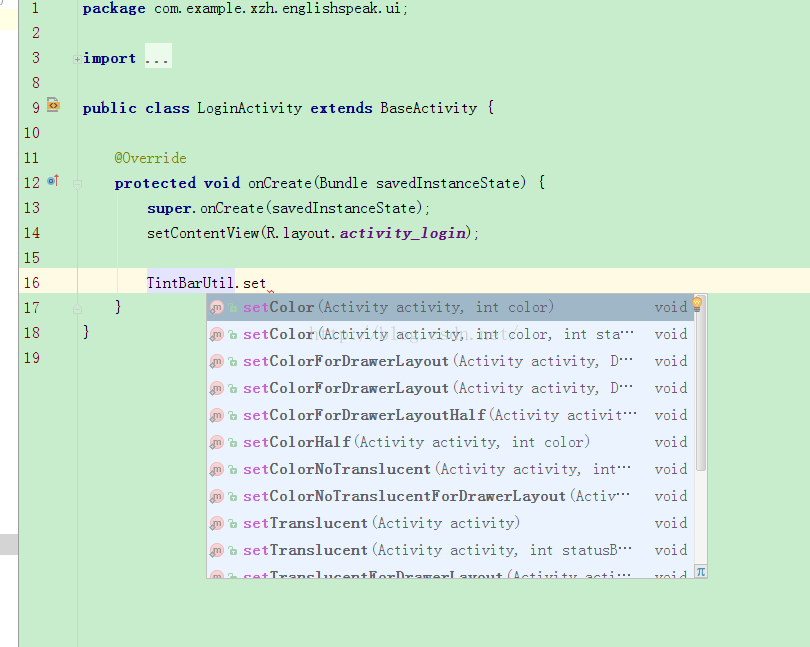Select setColor(Activity activity, int color) suggestion
This screenshot has width=810, height=647.
(x=450, y=307)
